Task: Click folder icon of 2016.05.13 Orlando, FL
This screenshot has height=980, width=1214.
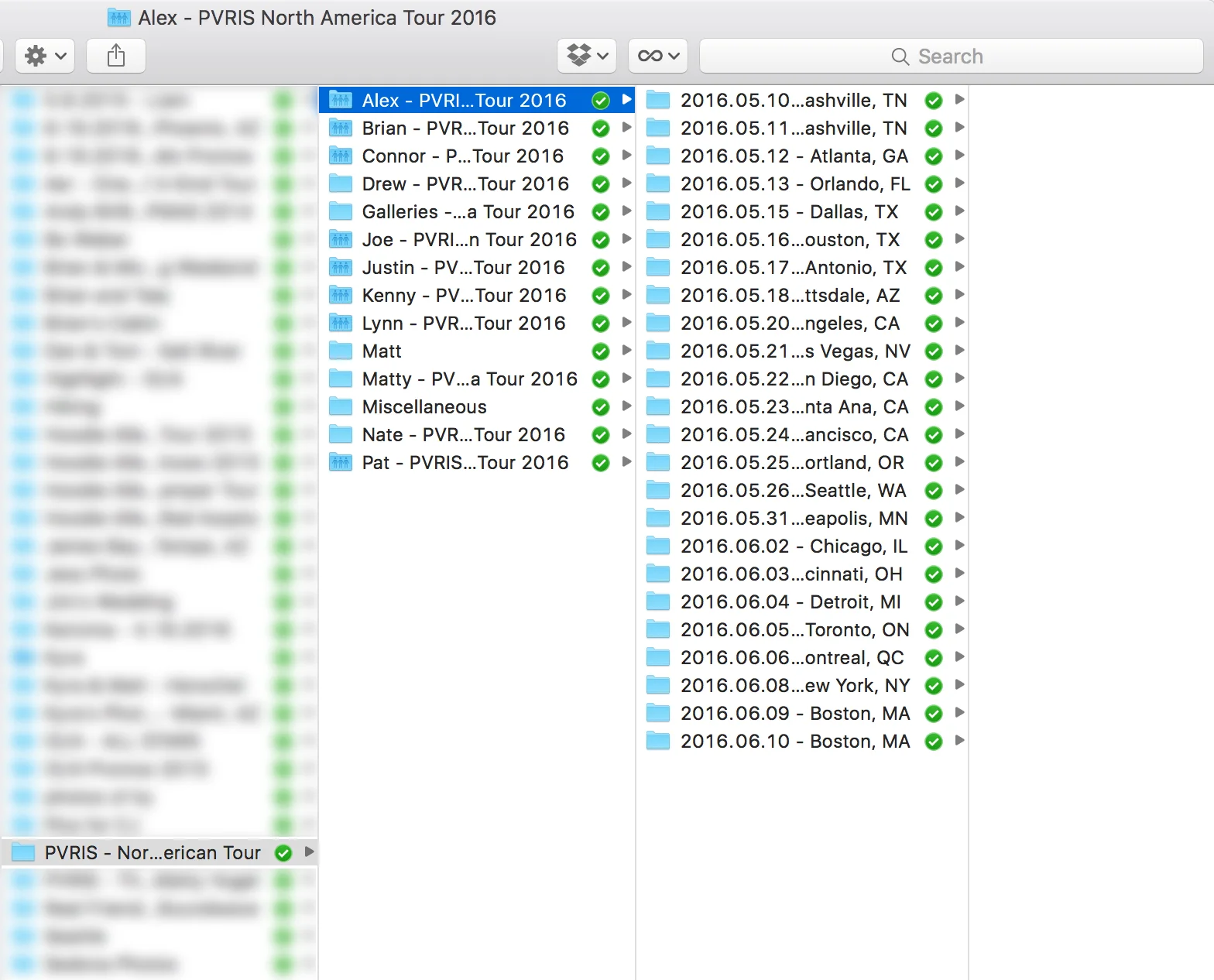Action: pyautogui.click(x=658, y=183)
